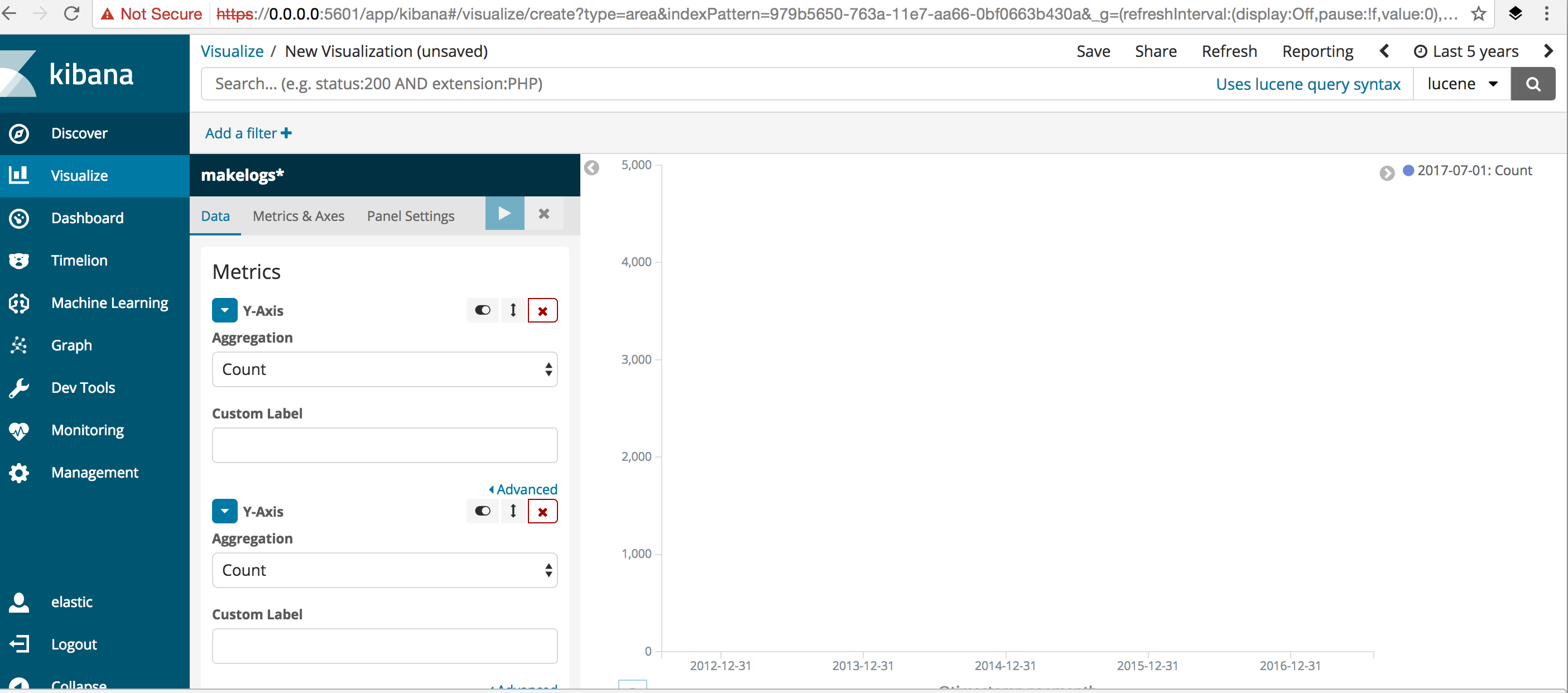Discard changes with the X button
The height and width of the screenshot is (693, 1568).
(543, 214)
